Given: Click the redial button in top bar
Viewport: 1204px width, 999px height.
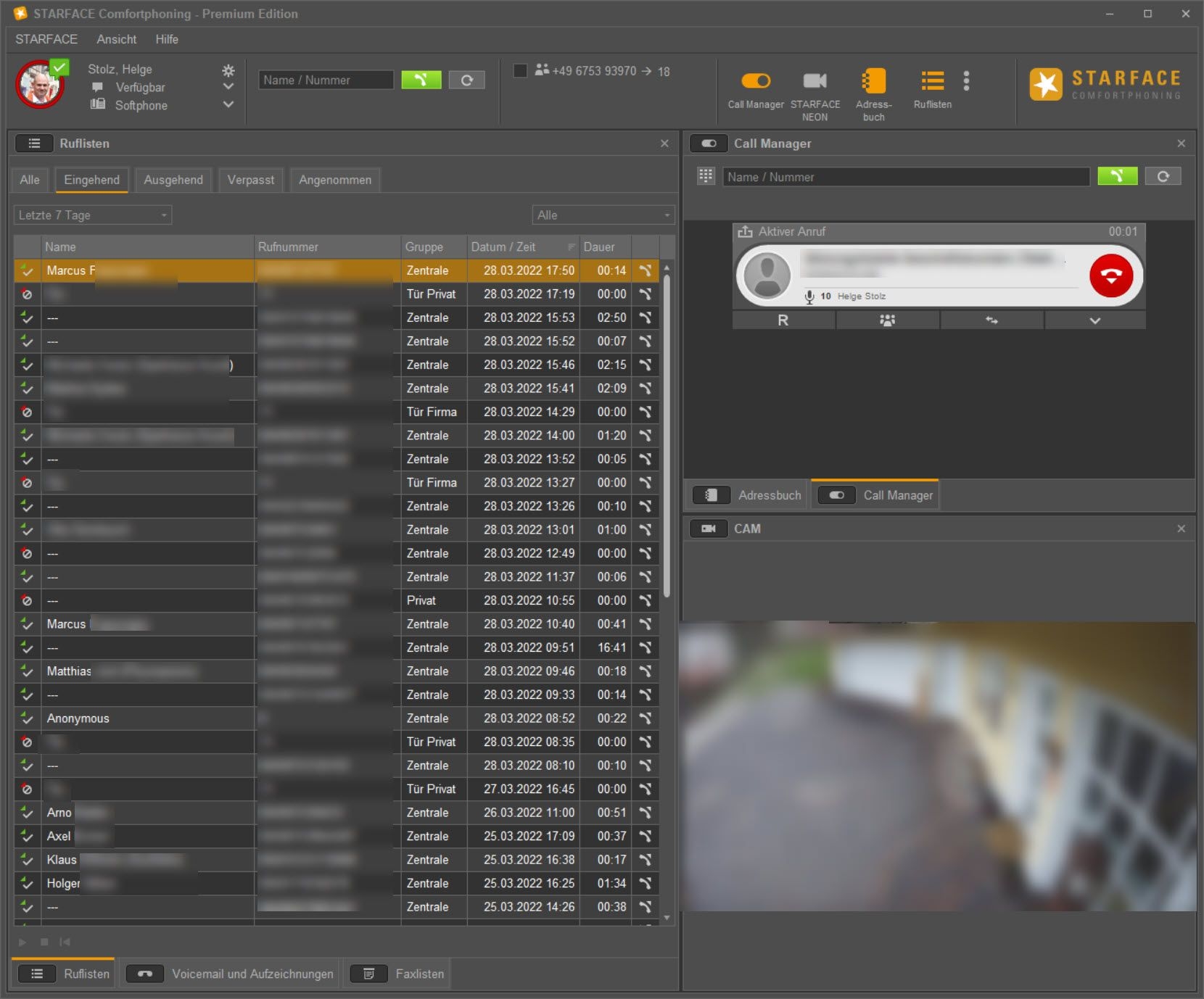Looking at the screenshot, I should tap(467, 80).
